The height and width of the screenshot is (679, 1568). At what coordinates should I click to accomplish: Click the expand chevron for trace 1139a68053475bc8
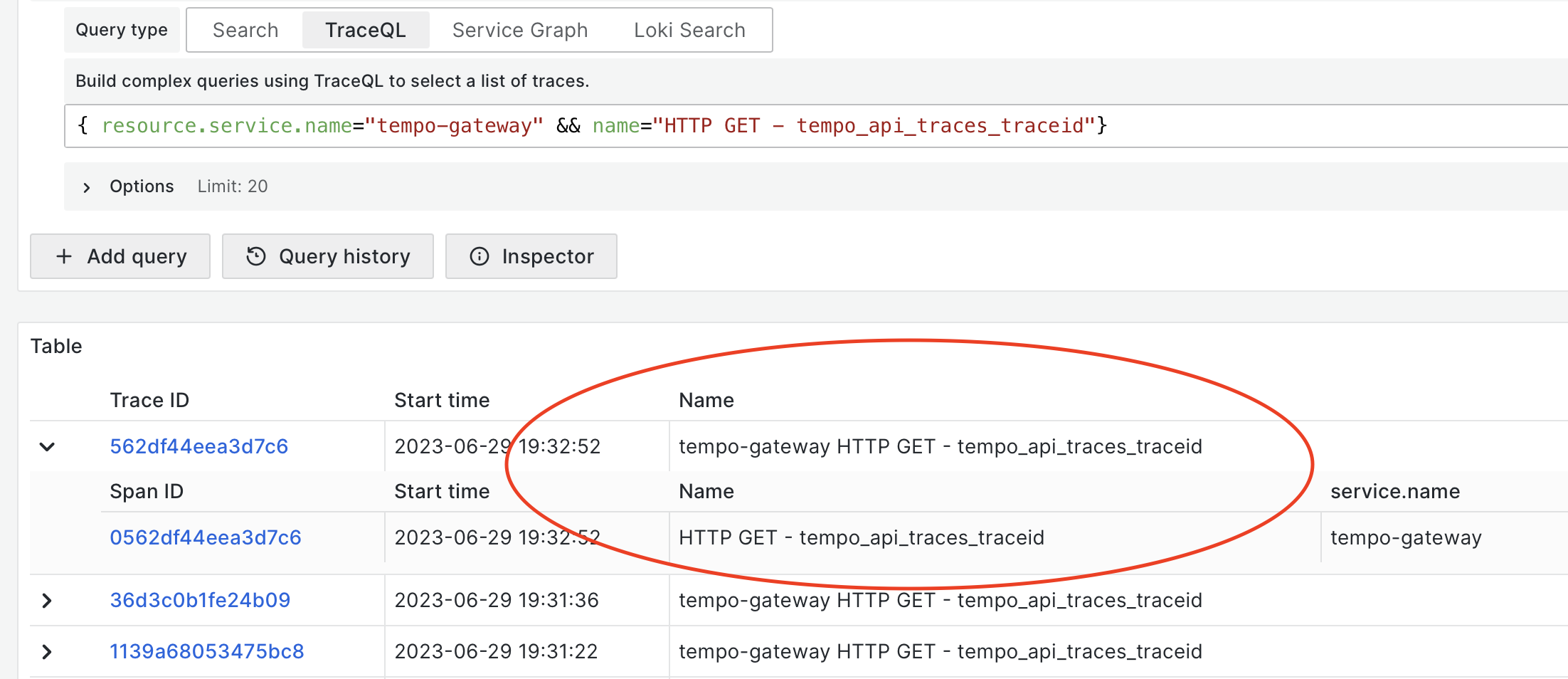(47, 651)
